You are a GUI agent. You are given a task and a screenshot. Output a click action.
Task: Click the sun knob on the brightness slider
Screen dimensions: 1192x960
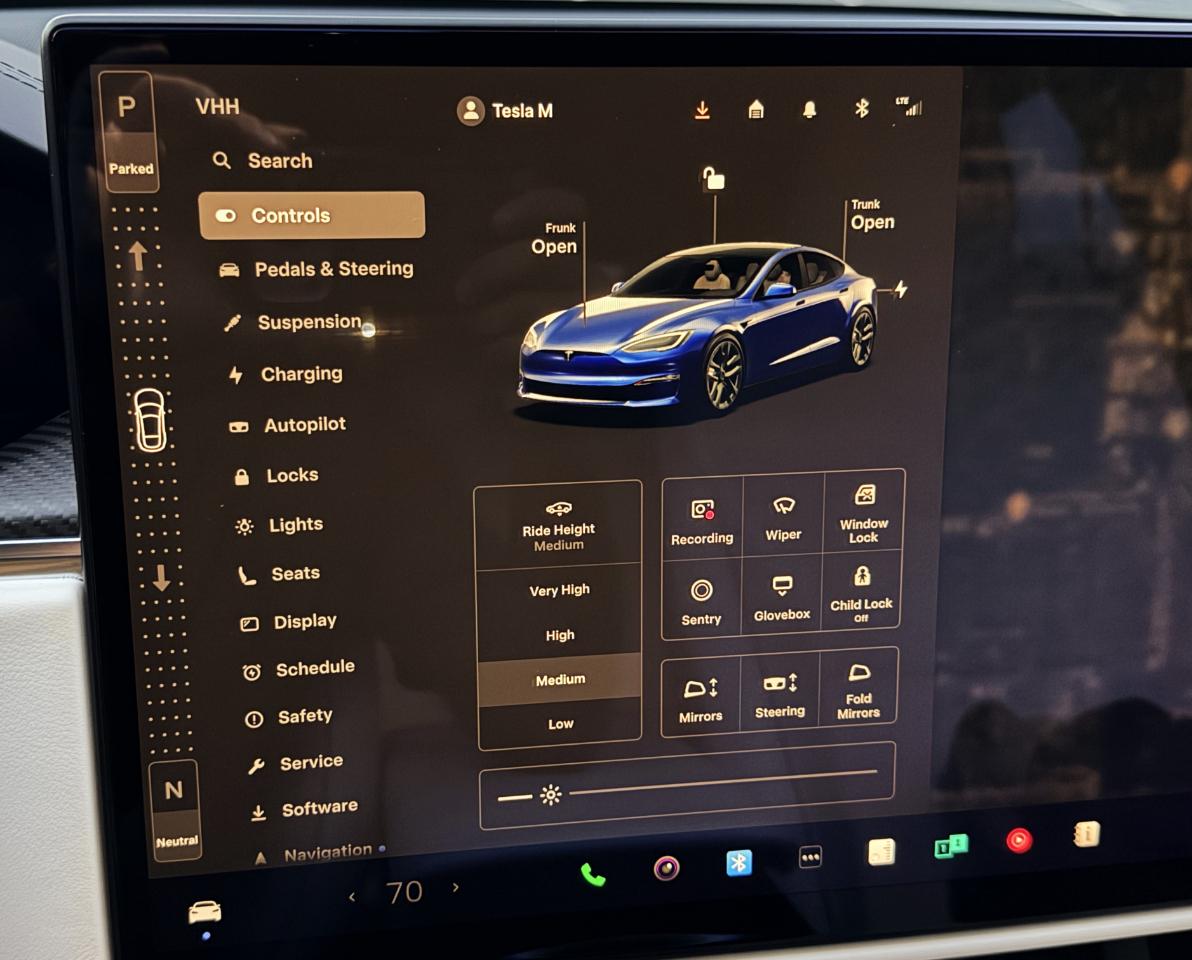[x=550, y=795]
